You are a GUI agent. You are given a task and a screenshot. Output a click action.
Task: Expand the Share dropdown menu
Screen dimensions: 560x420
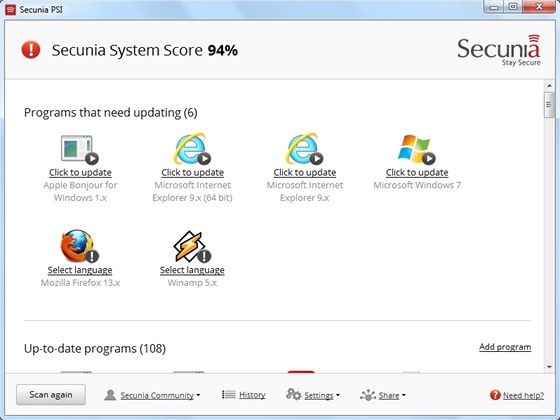coord(392,395)
